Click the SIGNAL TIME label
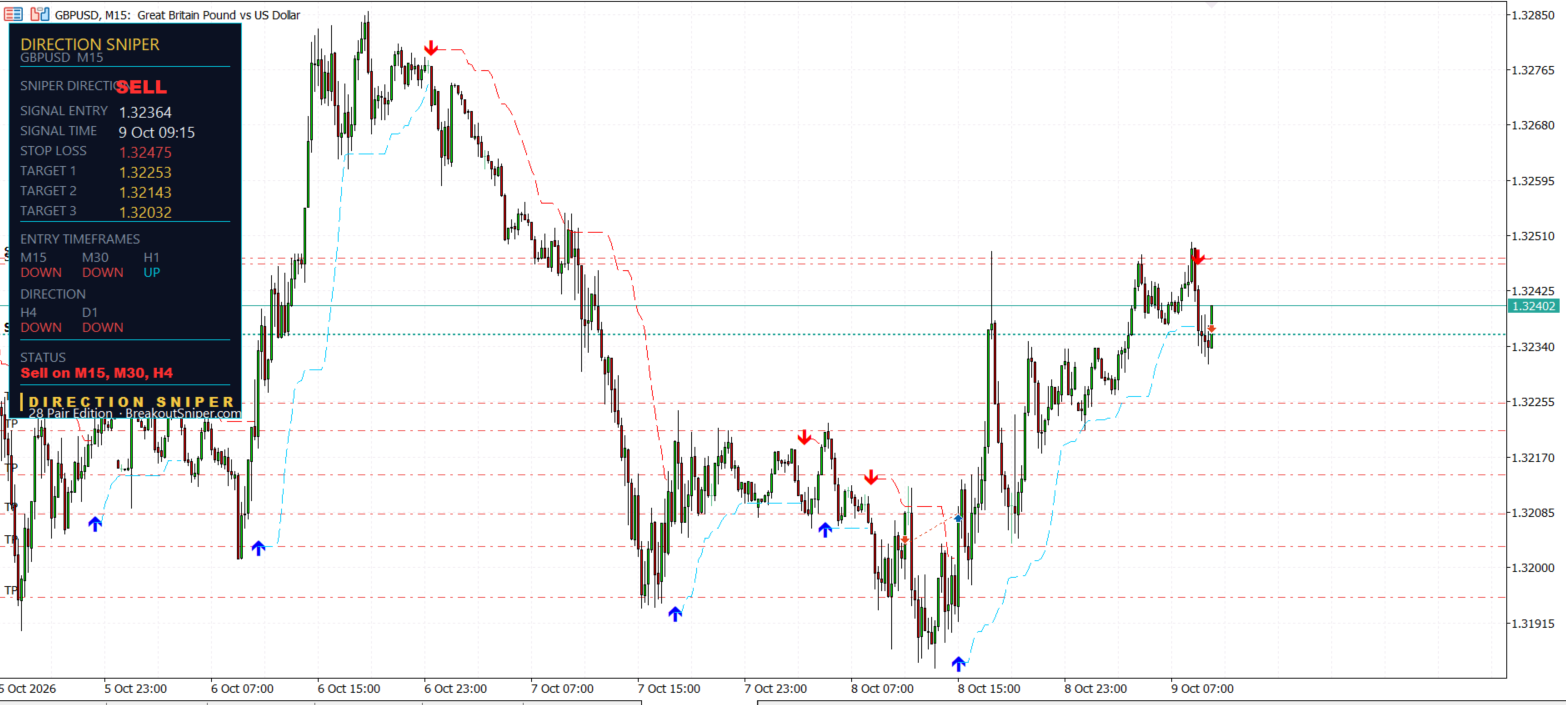This screenshot has height=705, width=1566. pyautogui.click(x=59, y=131)
